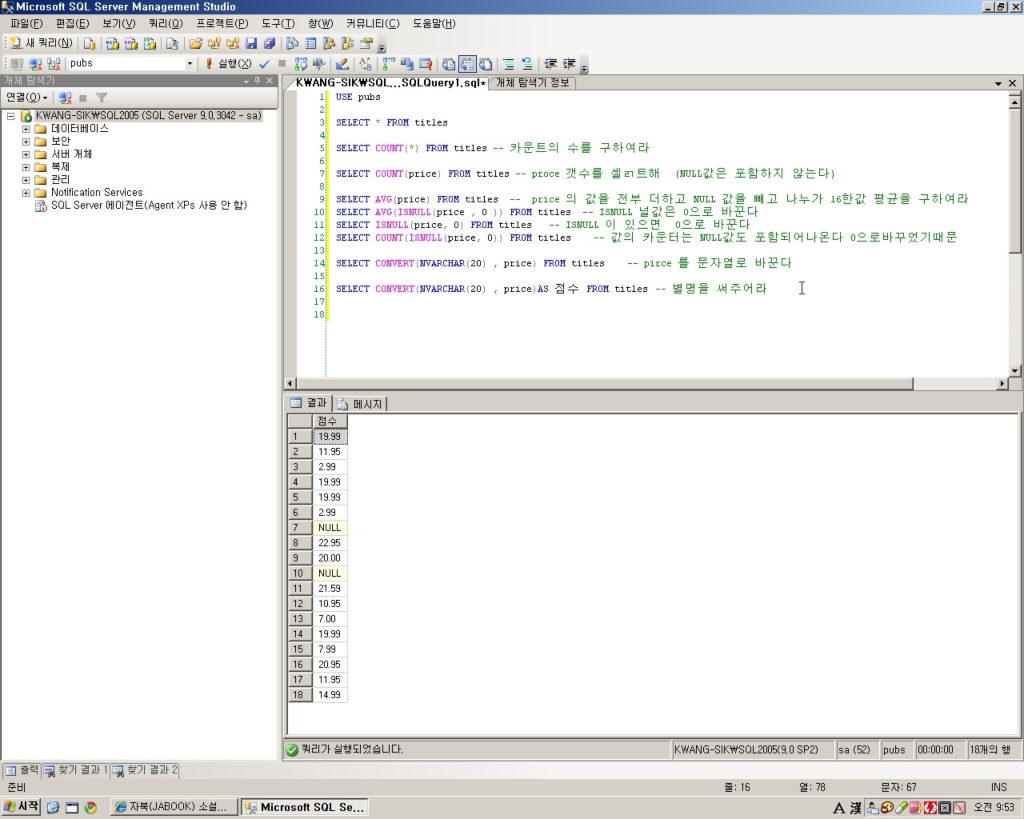Click the Disconnect icon in query toolbar
Viewport: 1024px width, 819px height.
coord(35,64)
